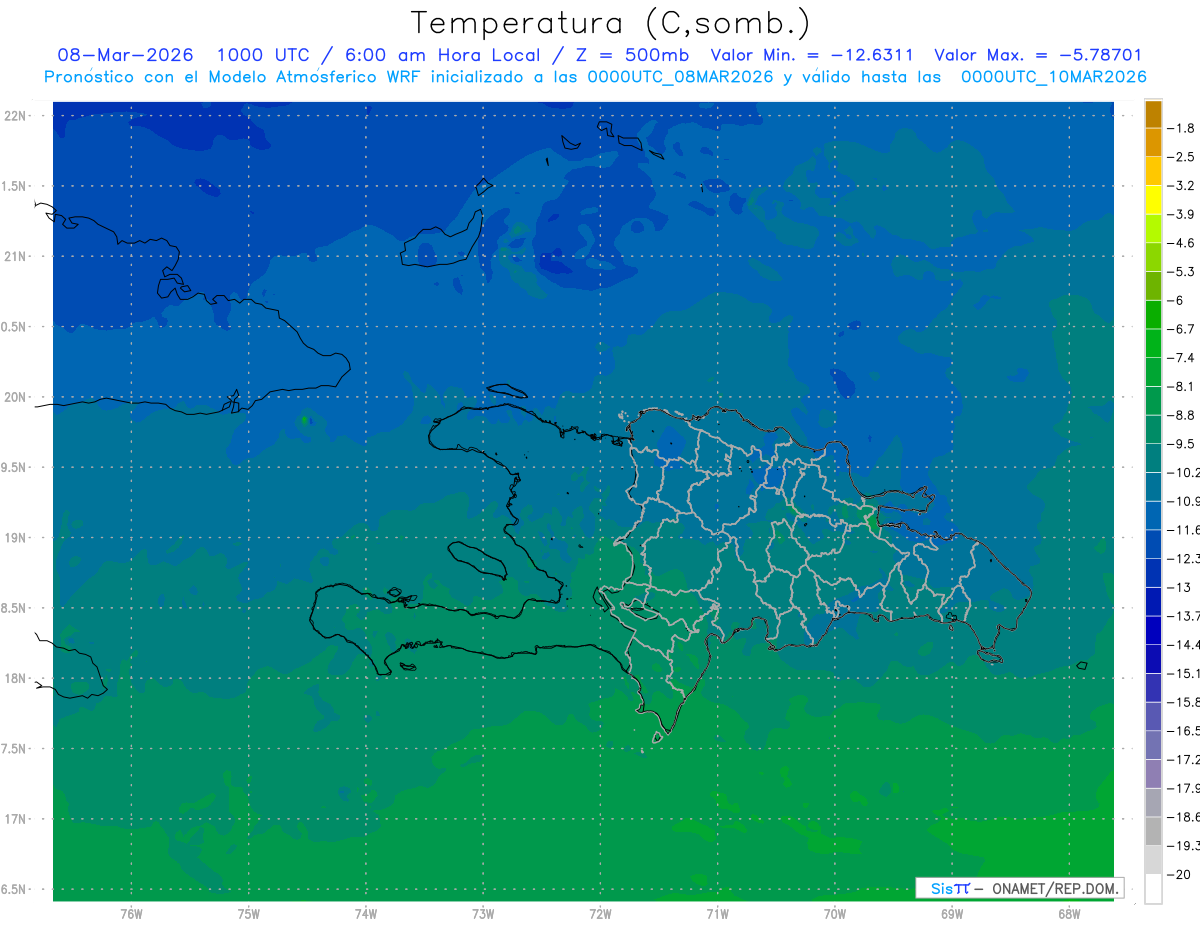Click the white swatch at the legend bottom
This screenshot has width=1200, height=927.
coord(1153,889)
